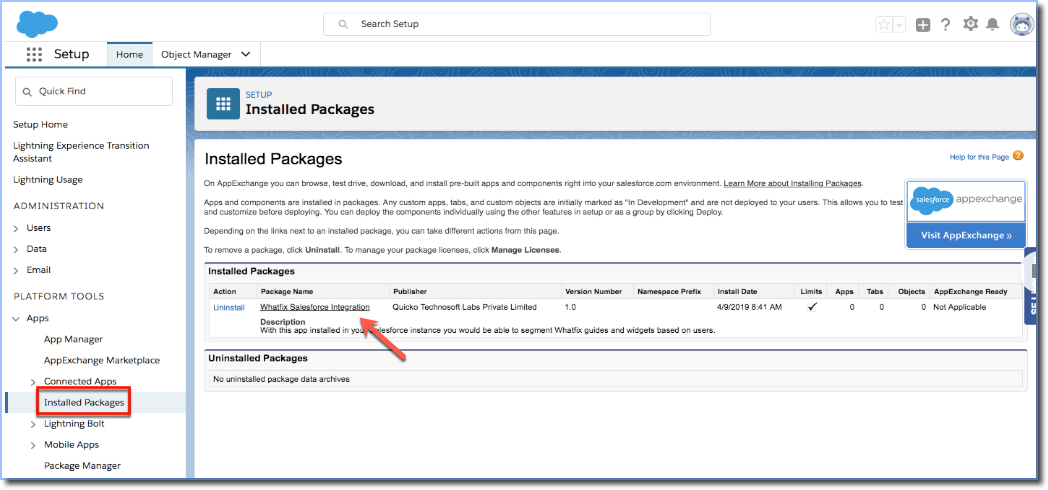Screen dimensions: 1048x490
Task: Expand the Users section
Action: pyautogui.click(x=16, y=229)
